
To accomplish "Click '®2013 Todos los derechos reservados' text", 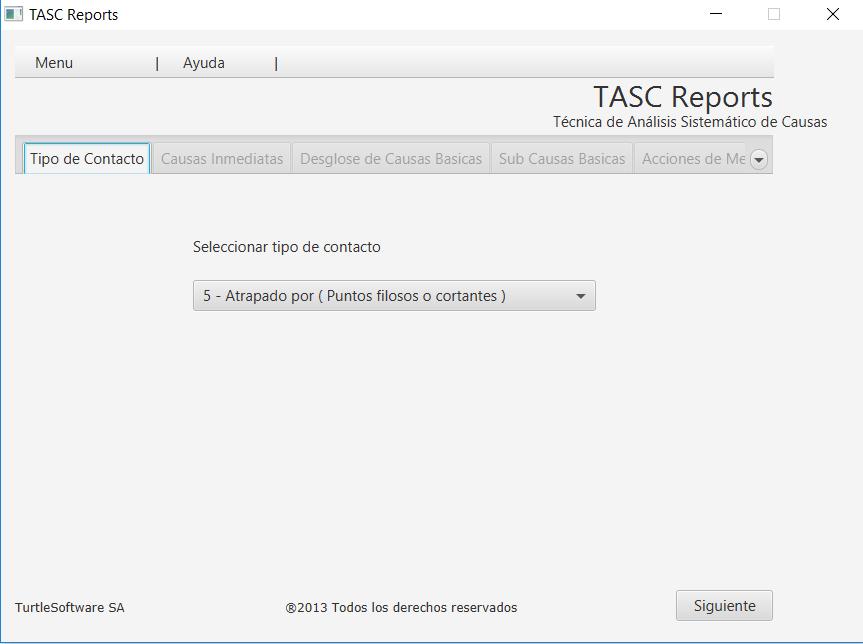I will pos(401,608).
